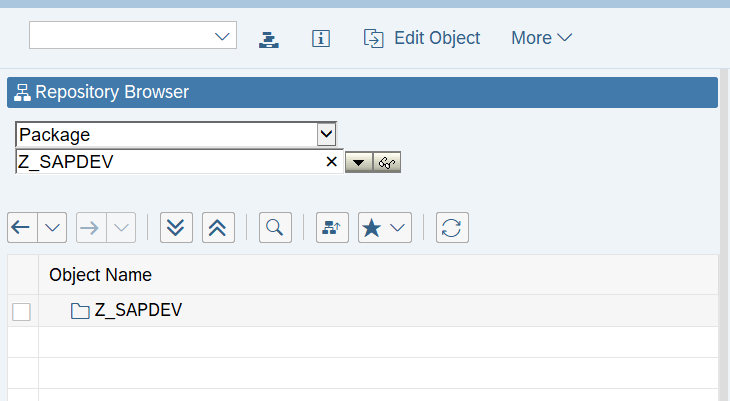The height and width of the screenshot is (401, 730).
Task: Go back with the left arrow button
Action: [x=22, y=228]
